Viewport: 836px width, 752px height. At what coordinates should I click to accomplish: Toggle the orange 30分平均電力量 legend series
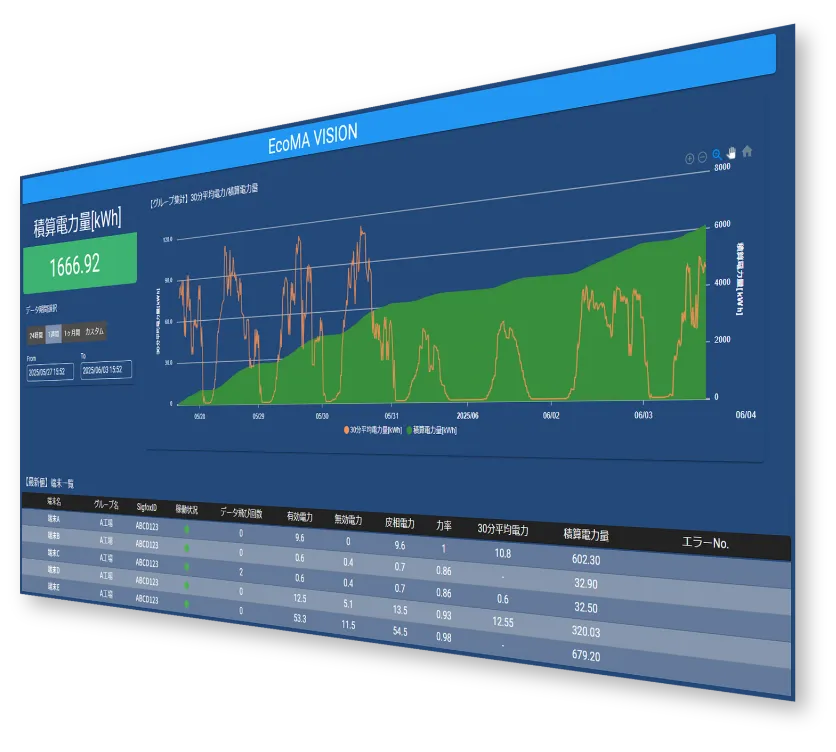coord(373,430)
